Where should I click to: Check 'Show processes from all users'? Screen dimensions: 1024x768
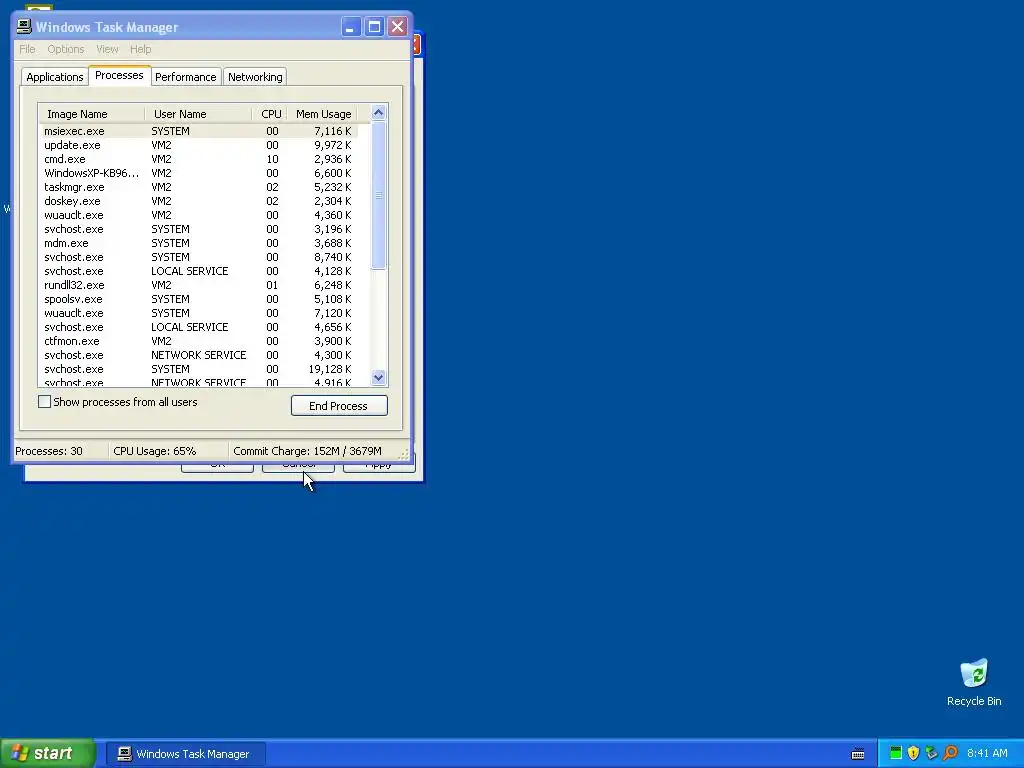[x=44, y=402]
